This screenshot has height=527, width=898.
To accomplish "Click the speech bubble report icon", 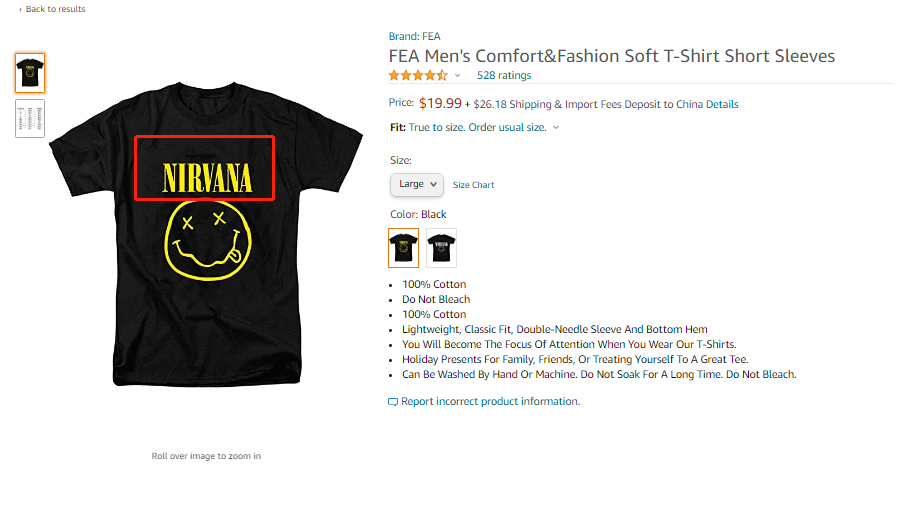I will [393, 402].
